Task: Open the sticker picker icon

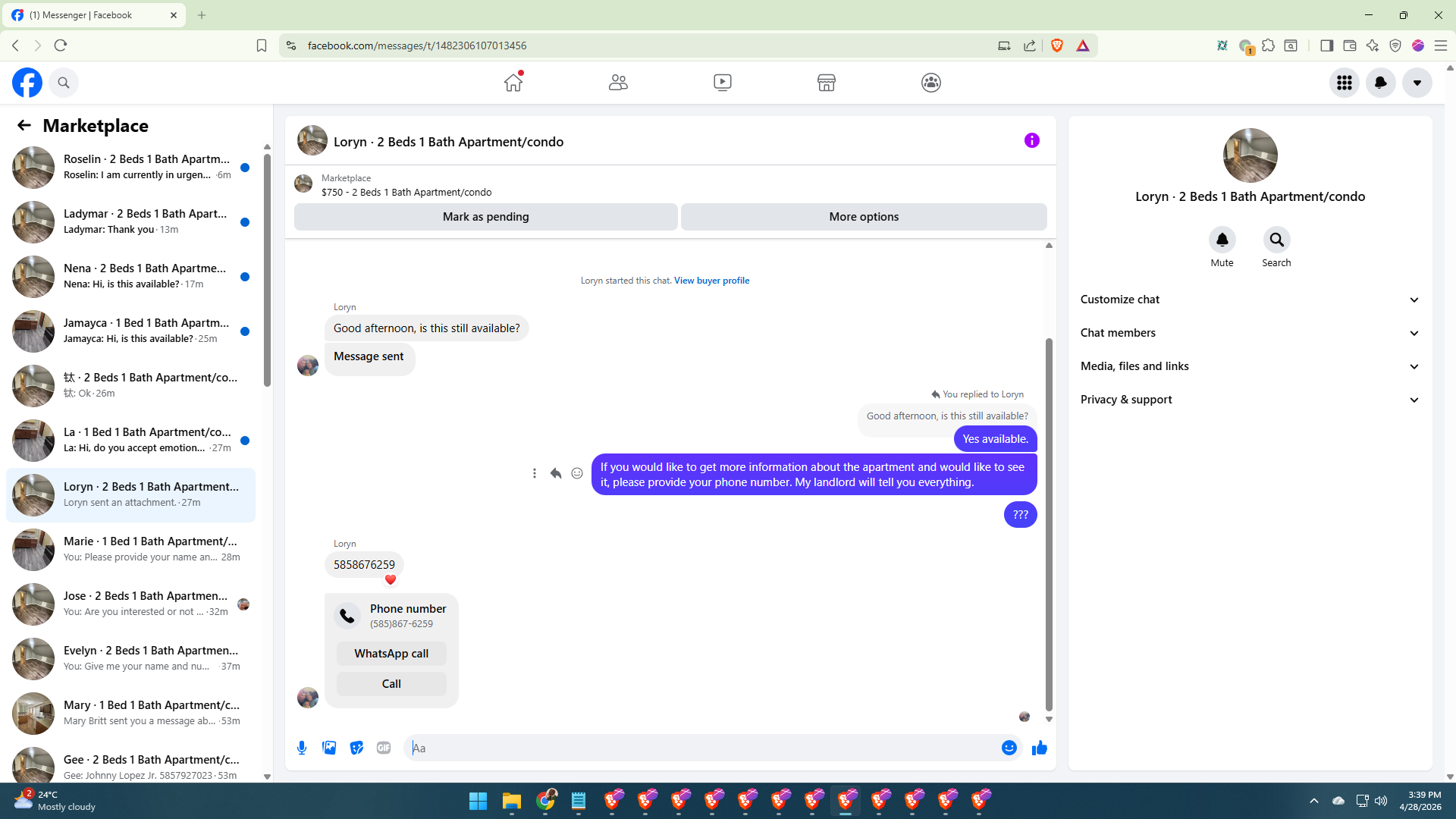Action: click(356, 748)
